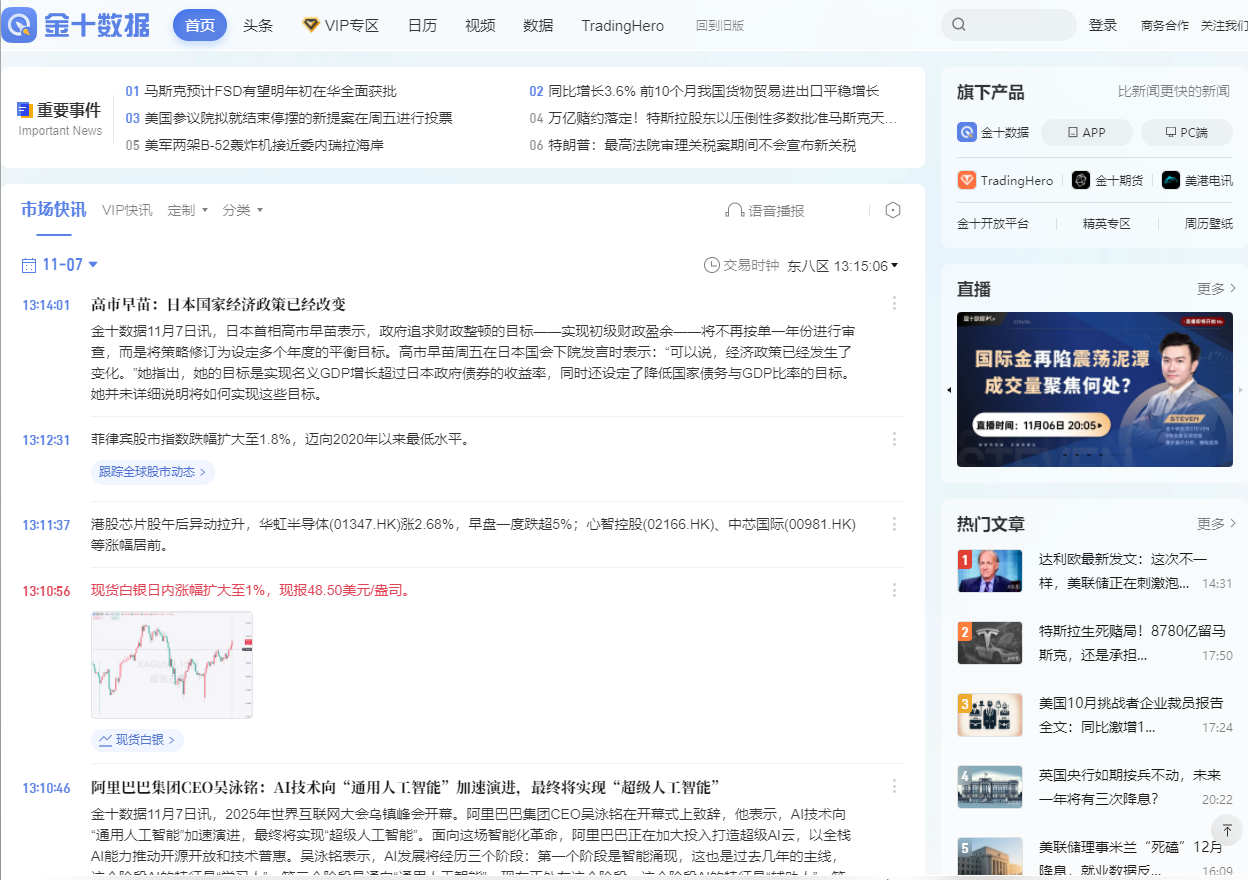Open the 日历 menu item
The image size is (1248, 880).
423,25
